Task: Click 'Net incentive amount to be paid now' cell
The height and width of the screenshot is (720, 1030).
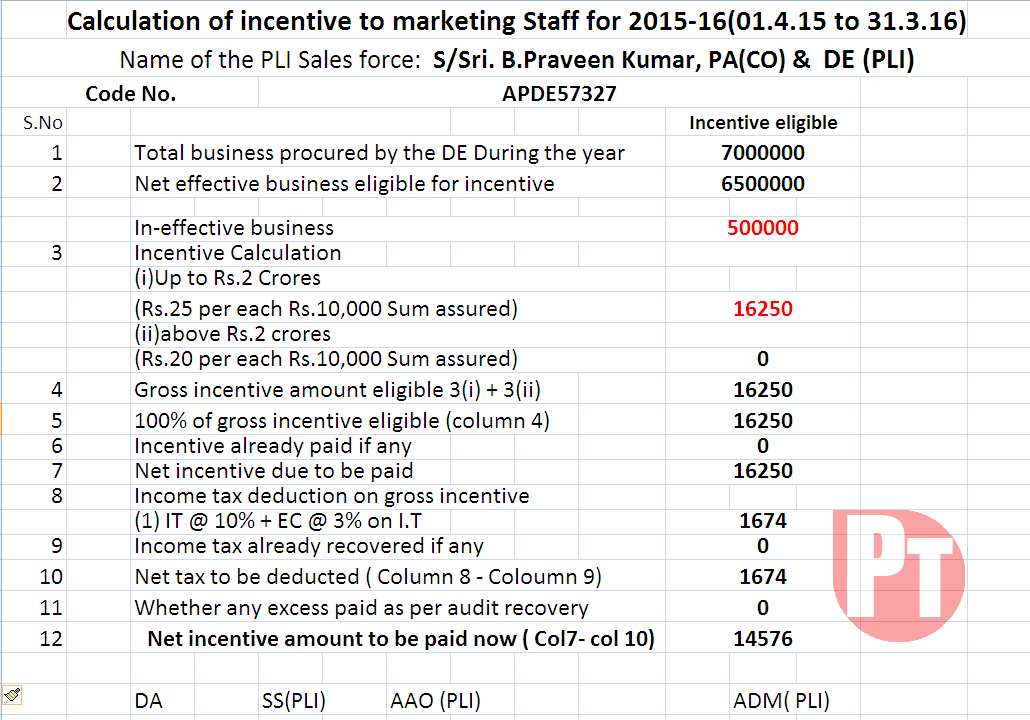Action: pyautogui.click(x=401, y=639)
